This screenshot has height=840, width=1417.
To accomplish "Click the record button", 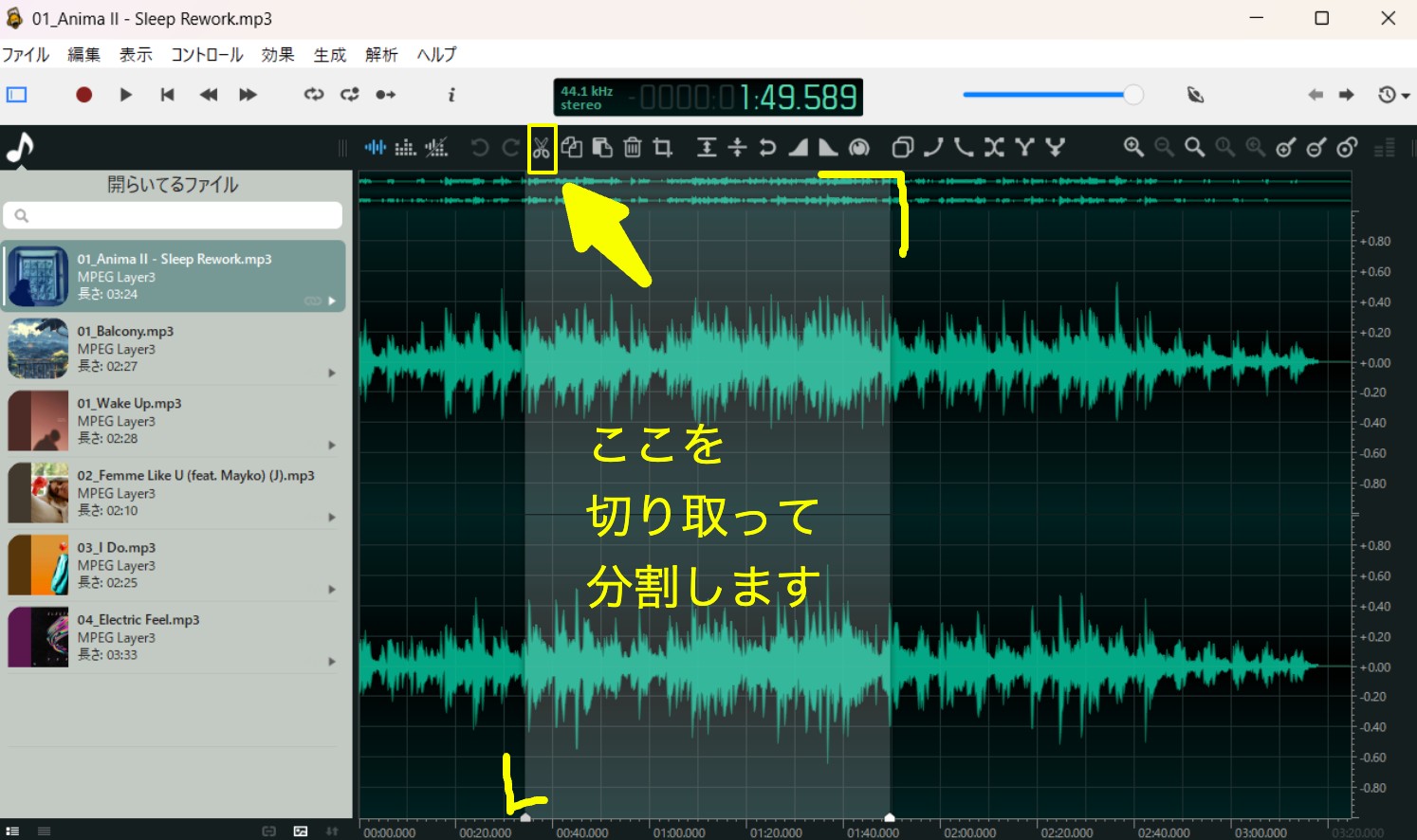I will (x=83, y=95).
